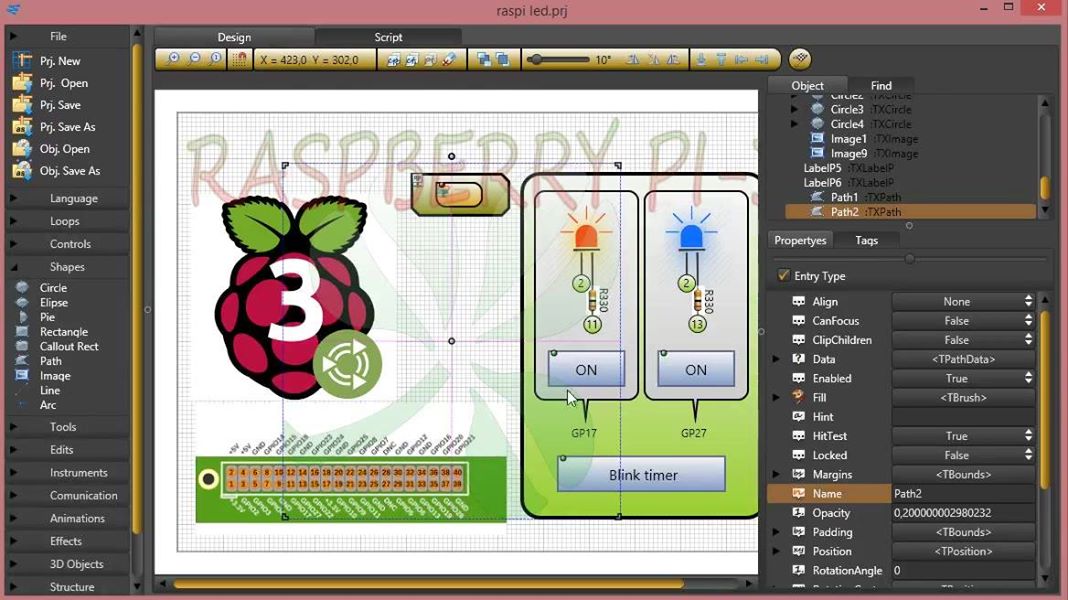
Task: Click the align right arrow icon
Action: [762, 59]
